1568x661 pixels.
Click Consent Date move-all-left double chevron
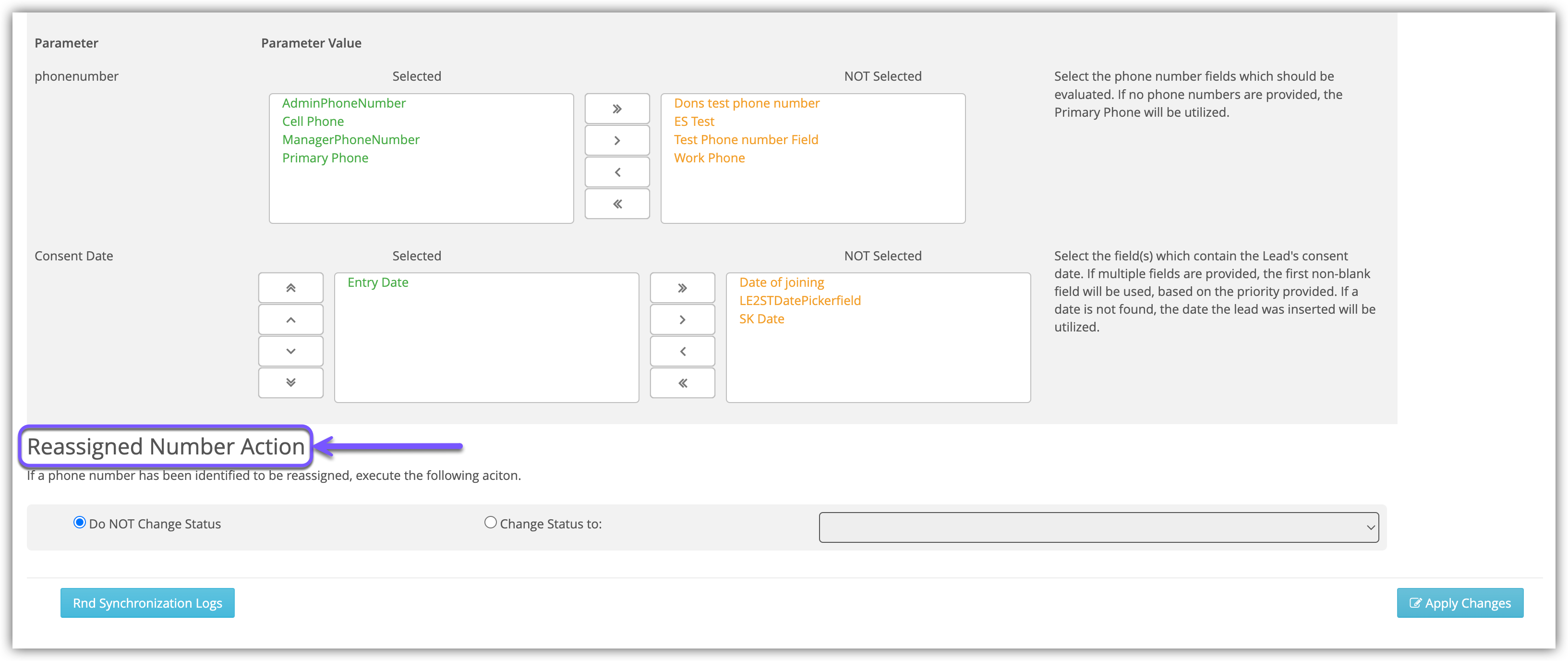(x=682, y=383)
